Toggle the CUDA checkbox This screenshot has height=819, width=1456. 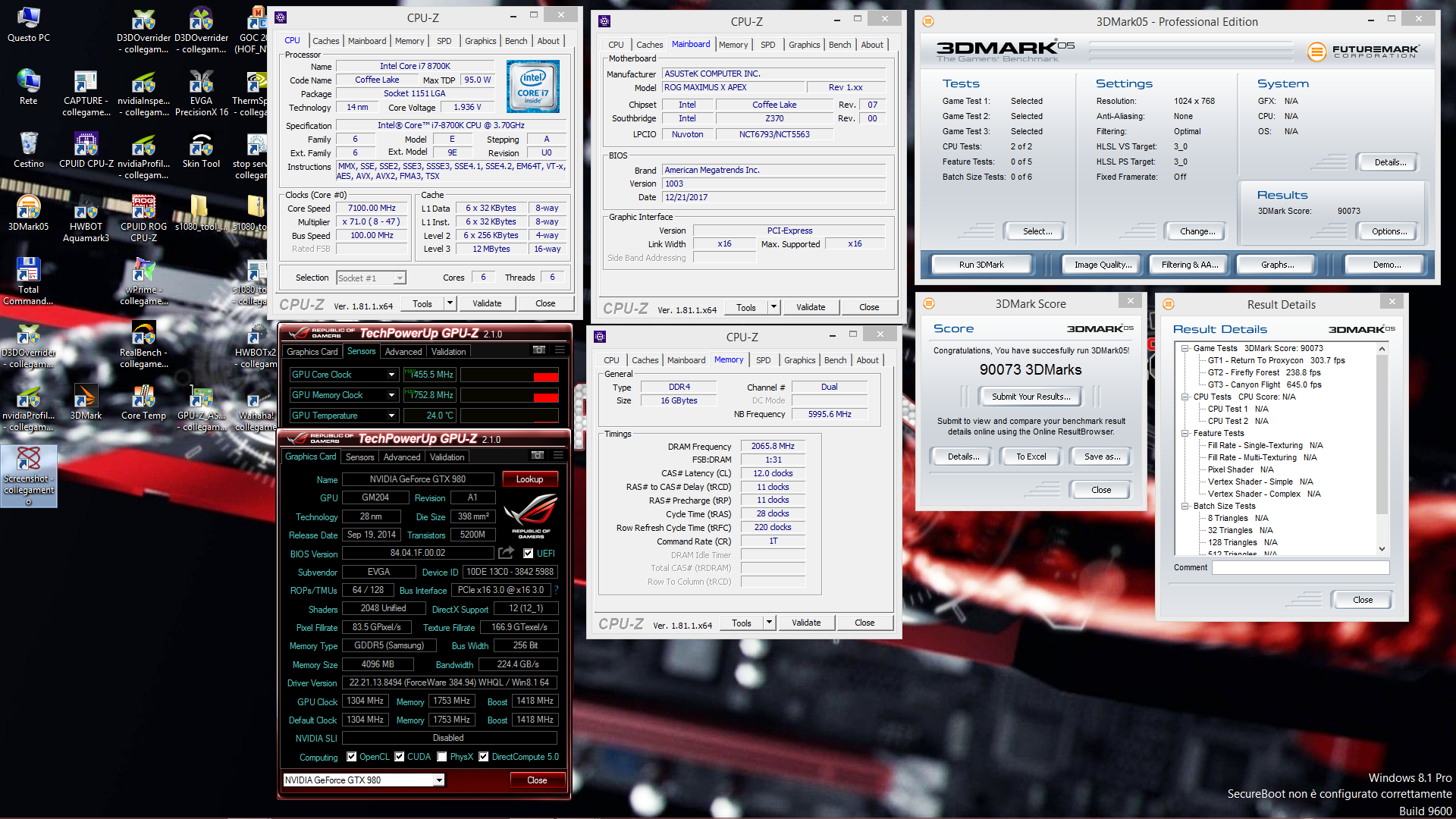[x=400, y=757]
